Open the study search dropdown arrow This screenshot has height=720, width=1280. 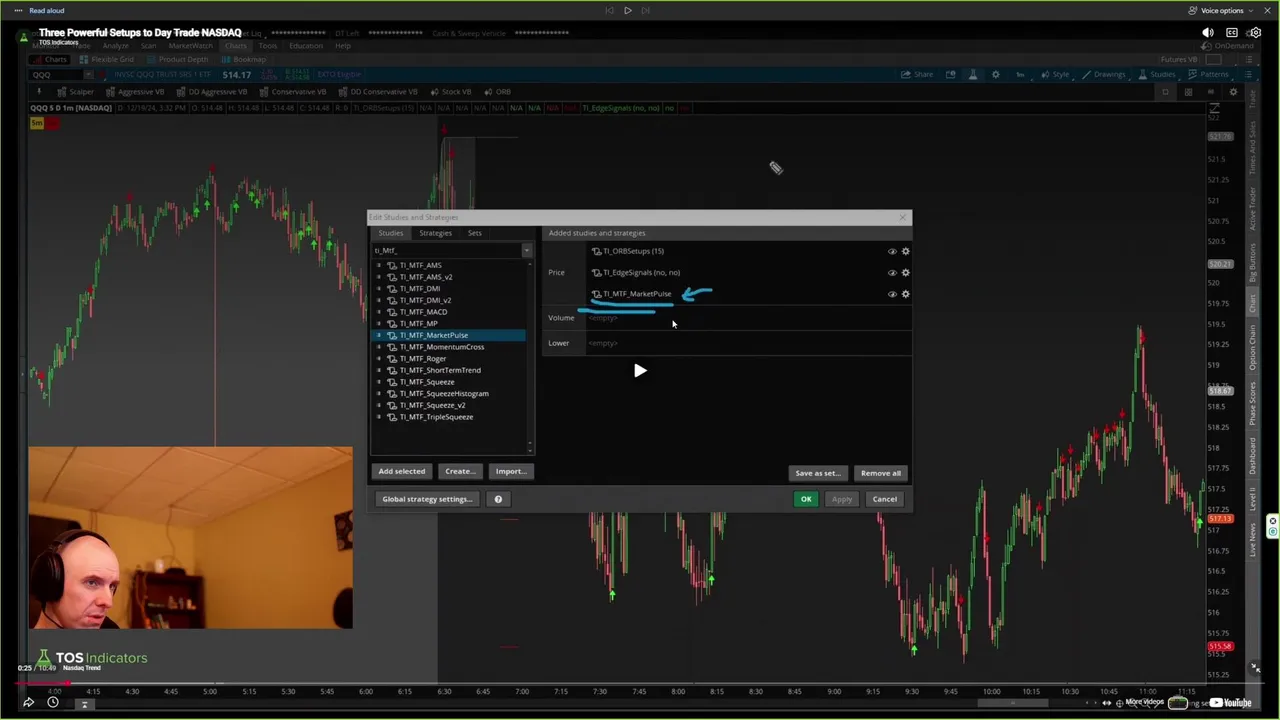pyautogui.click(x=527, y=250)
